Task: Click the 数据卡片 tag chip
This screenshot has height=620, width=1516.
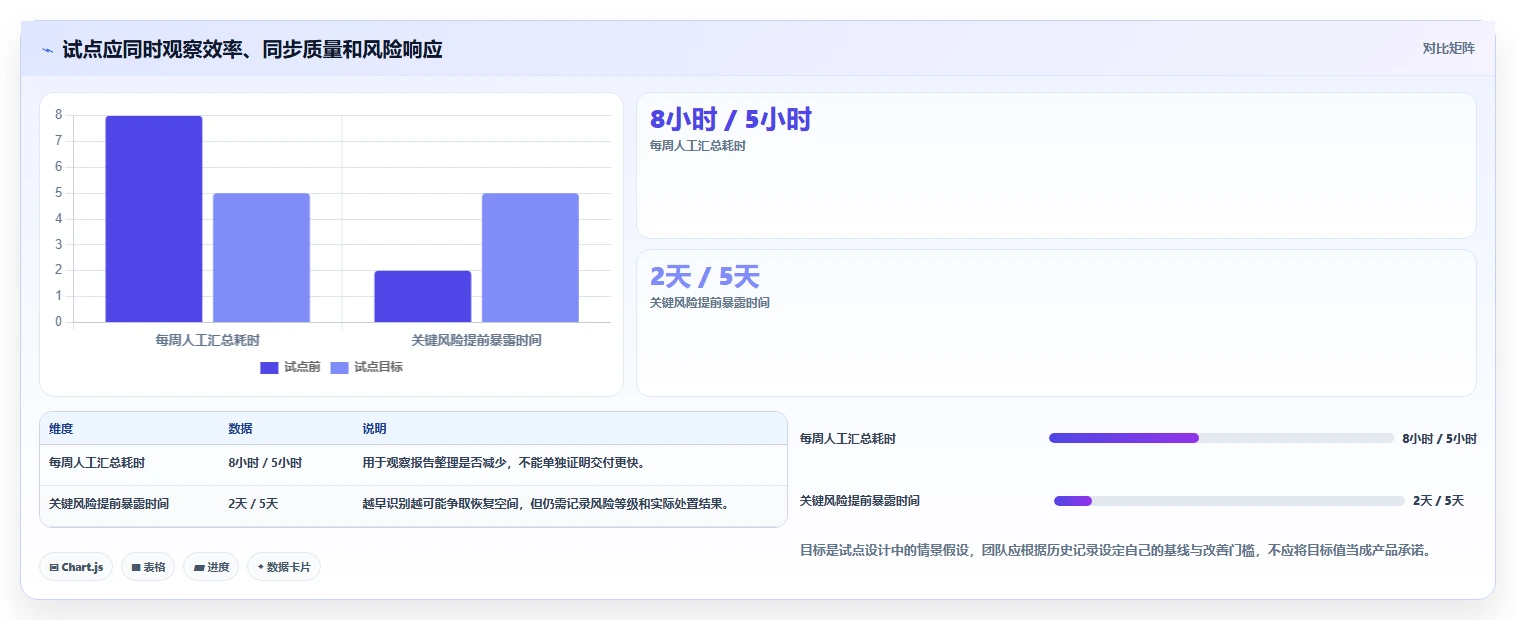Action: (284, 567)
